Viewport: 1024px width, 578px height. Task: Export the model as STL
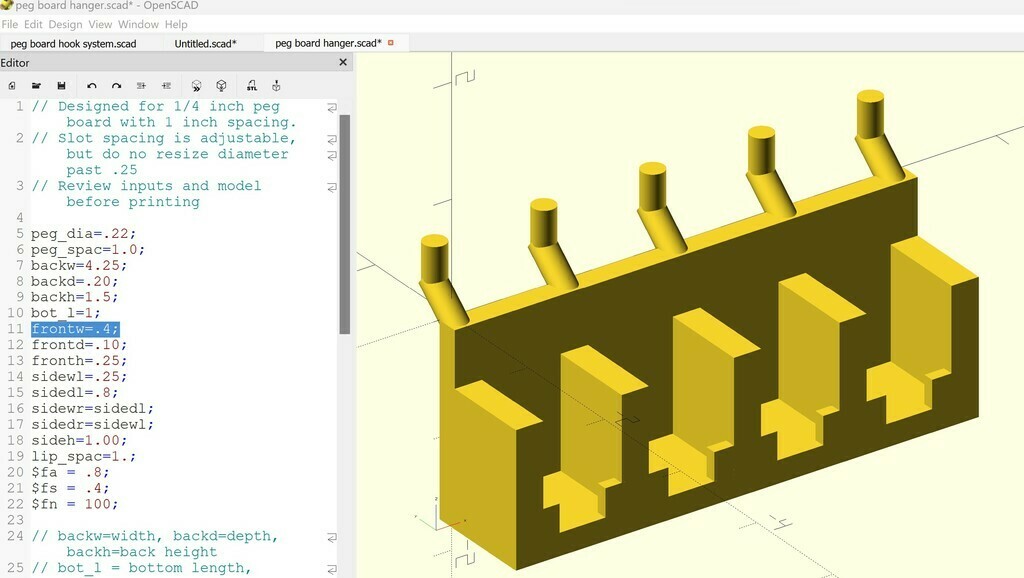click(252, 86)
